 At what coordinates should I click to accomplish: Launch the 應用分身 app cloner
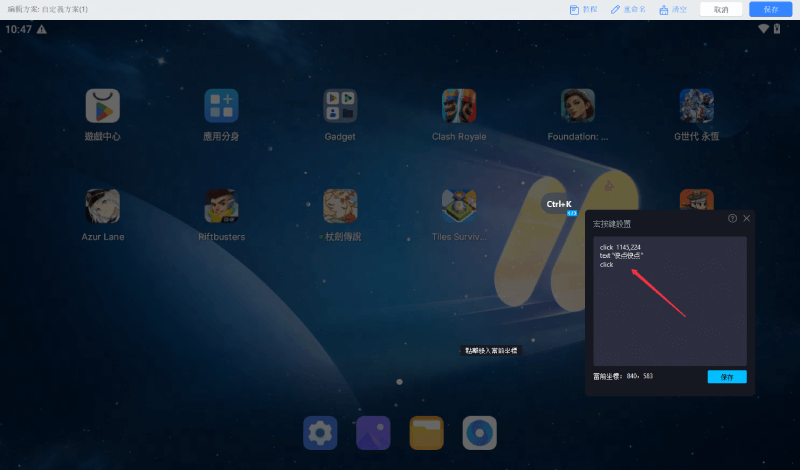221,106
